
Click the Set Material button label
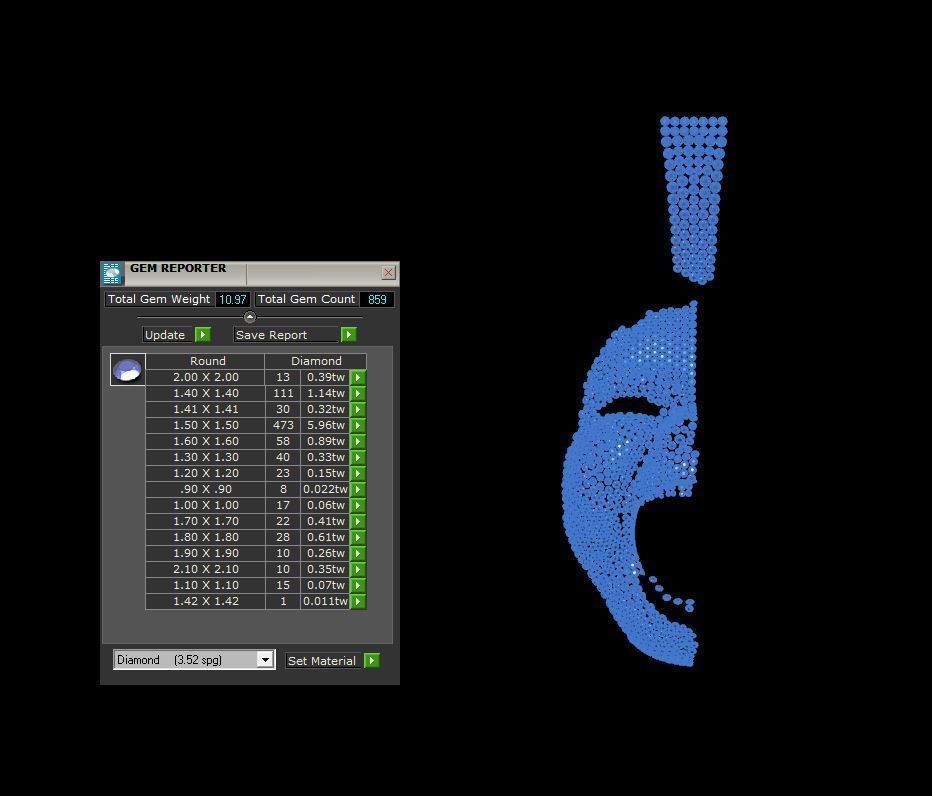point(322,660)
